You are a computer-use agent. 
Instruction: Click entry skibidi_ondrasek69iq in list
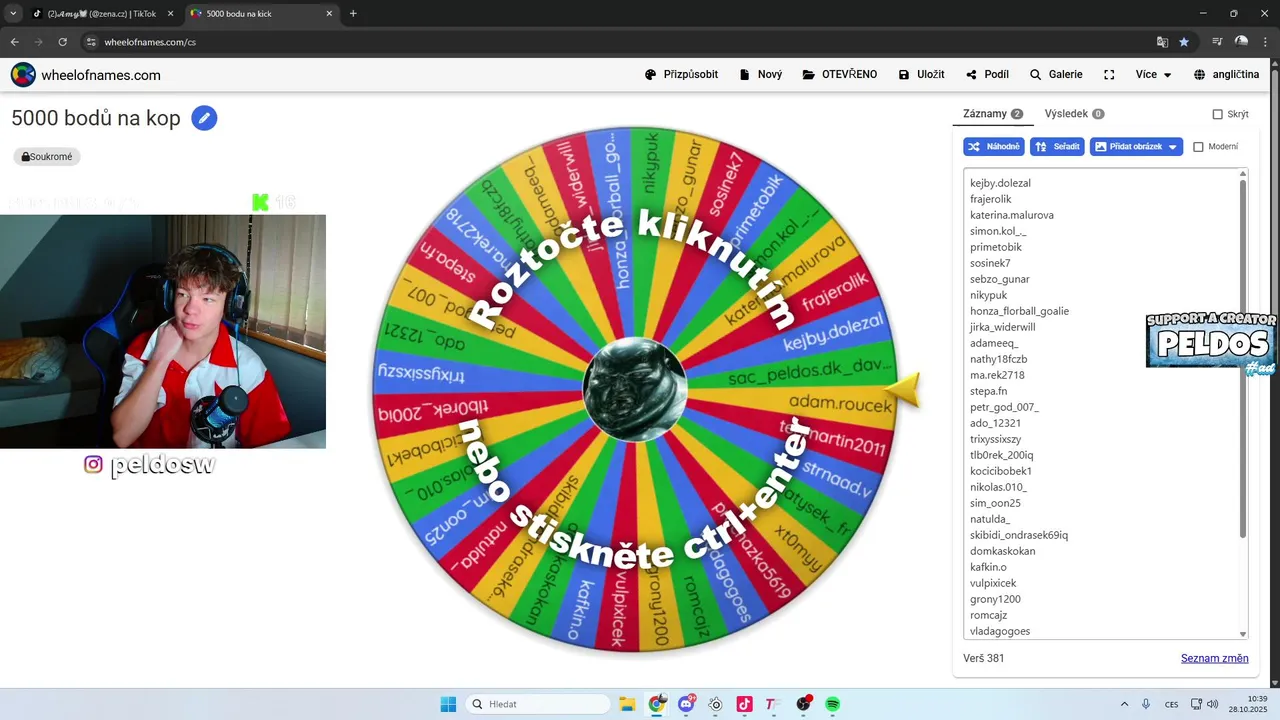click(1019, 535)
